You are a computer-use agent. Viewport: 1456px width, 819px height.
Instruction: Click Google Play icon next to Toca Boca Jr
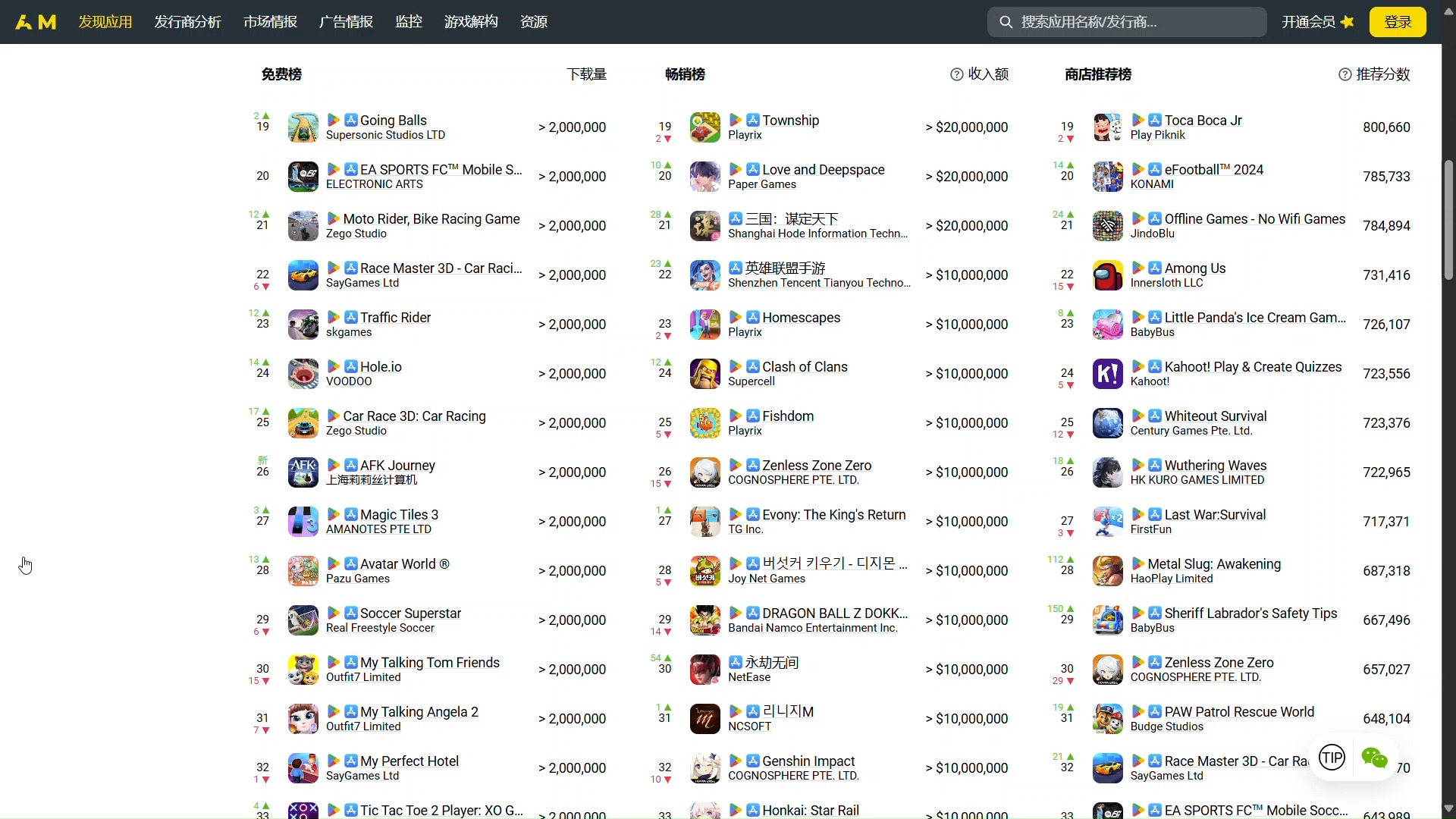1138,120
